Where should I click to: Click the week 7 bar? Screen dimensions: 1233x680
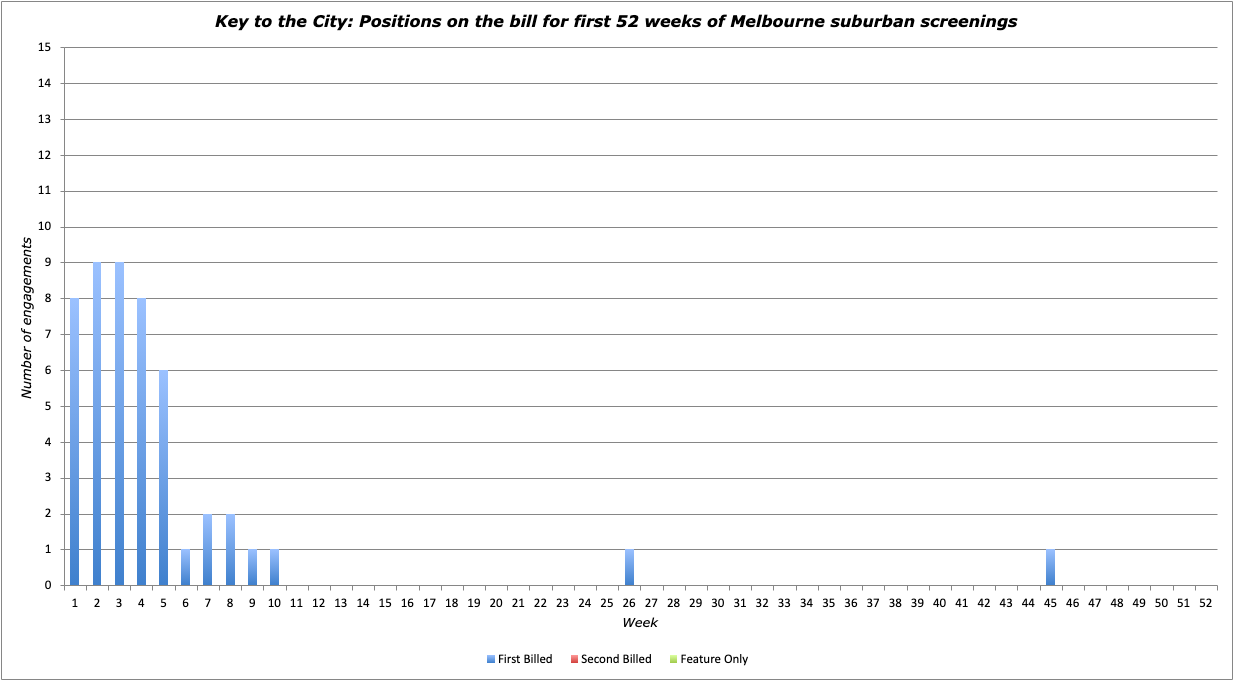click(x=207, y=550)
